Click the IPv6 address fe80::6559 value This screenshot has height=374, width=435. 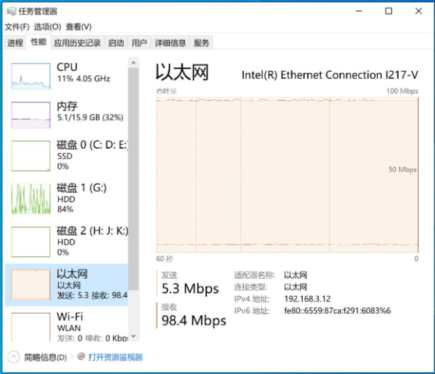(x=337, y=311)
